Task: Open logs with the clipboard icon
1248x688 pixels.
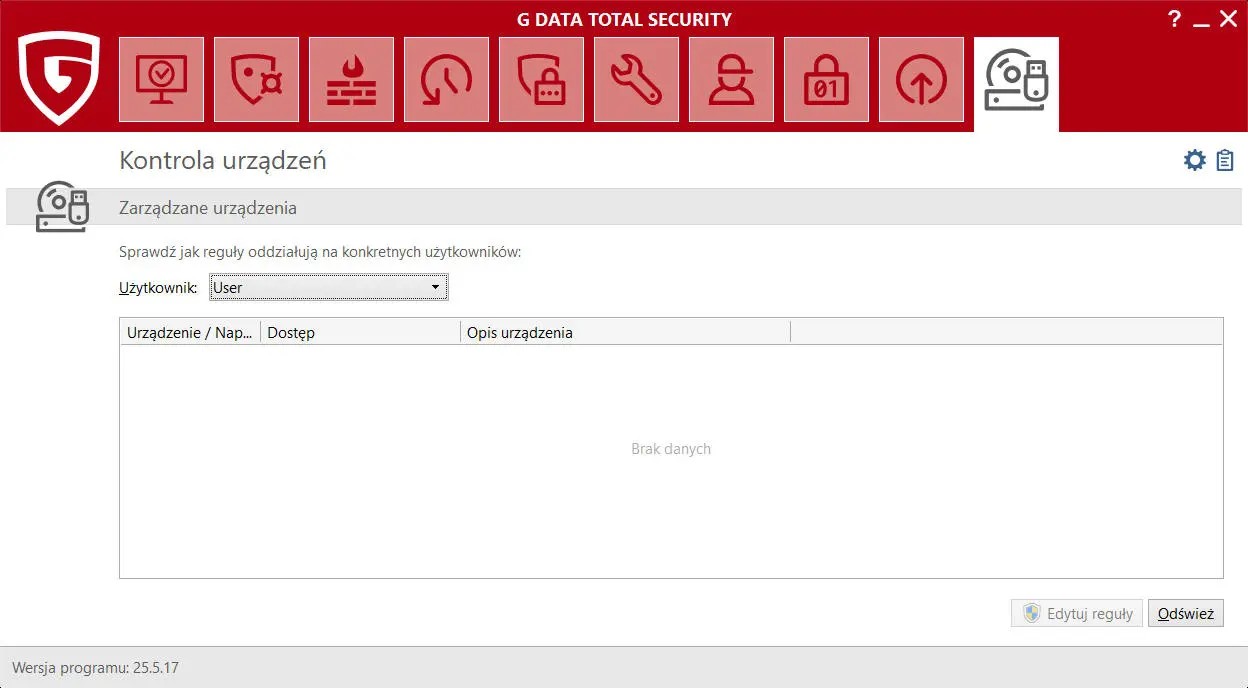Action: (1224, 159)
